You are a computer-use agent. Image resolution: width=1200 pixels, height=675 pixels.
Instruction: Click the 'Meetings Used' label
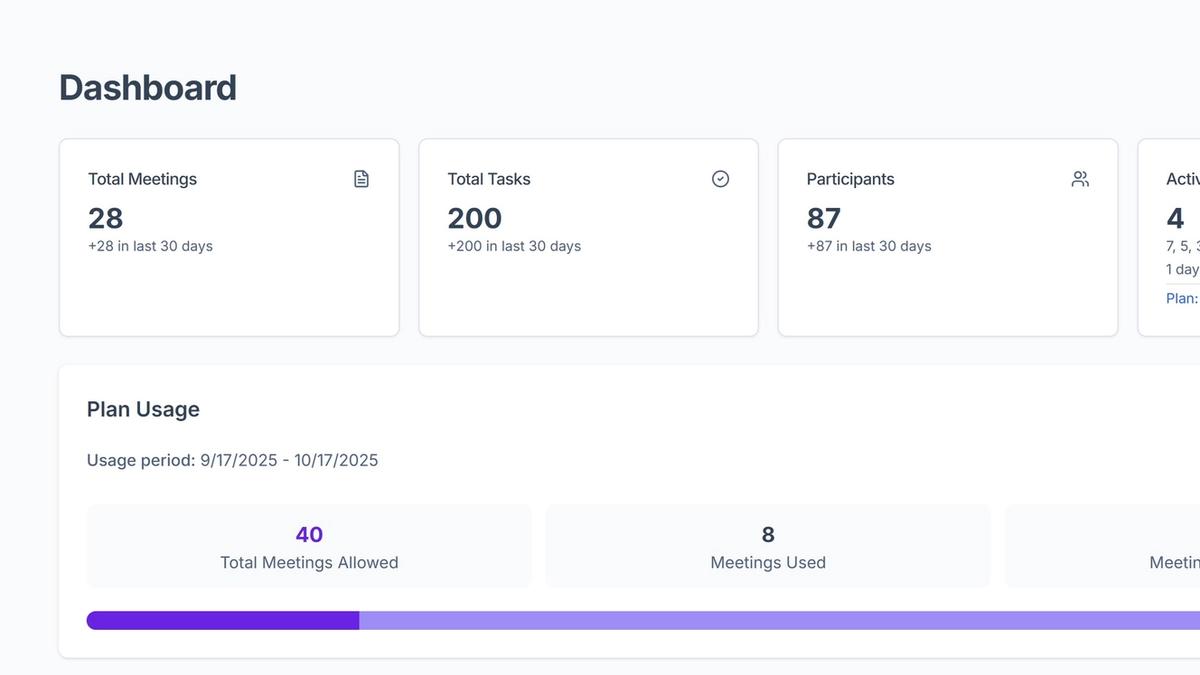768,563
